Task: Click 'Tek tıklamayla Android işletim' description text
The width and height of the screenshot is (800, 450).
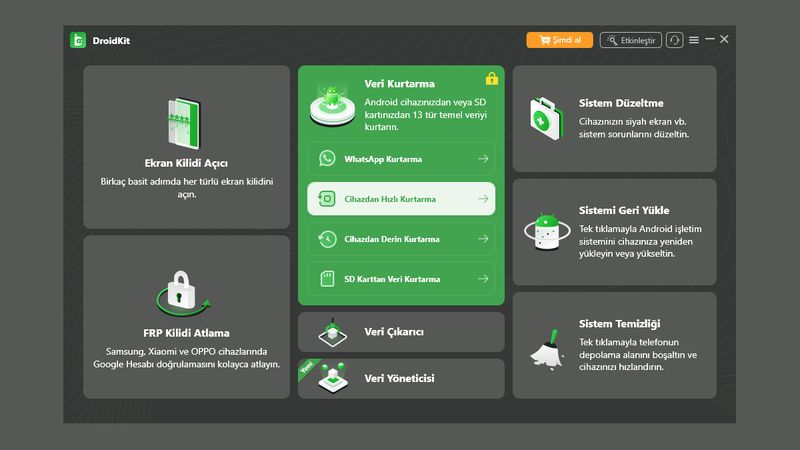Action: tap(640, 241)
